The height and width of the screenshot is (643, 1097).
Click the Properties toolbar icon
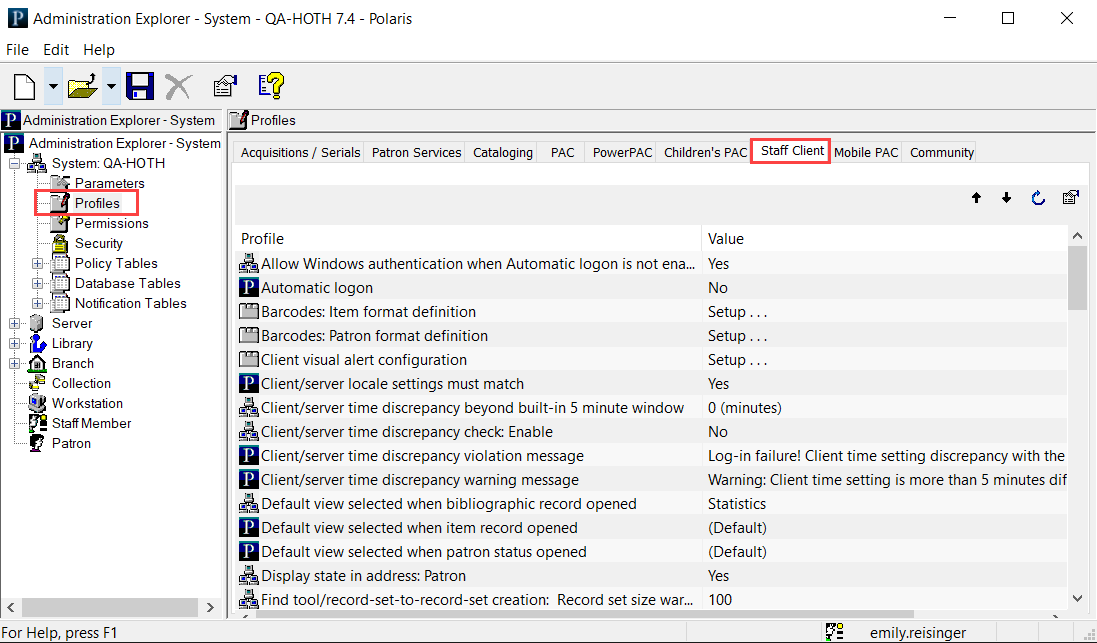pyautogui.click(x=225, y=87)
